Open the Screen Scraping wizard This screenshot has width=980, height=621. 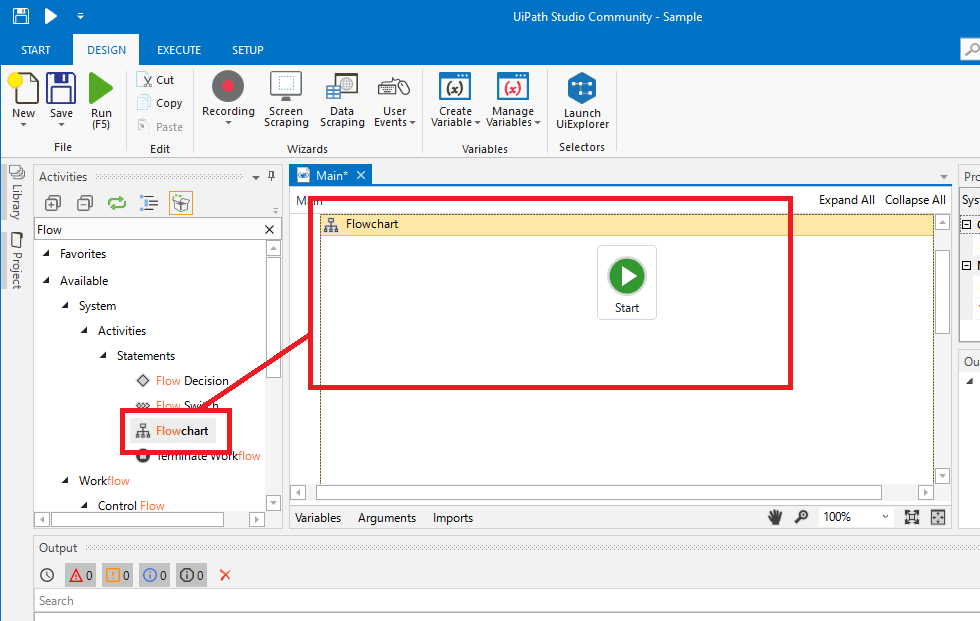coord(286,87)
